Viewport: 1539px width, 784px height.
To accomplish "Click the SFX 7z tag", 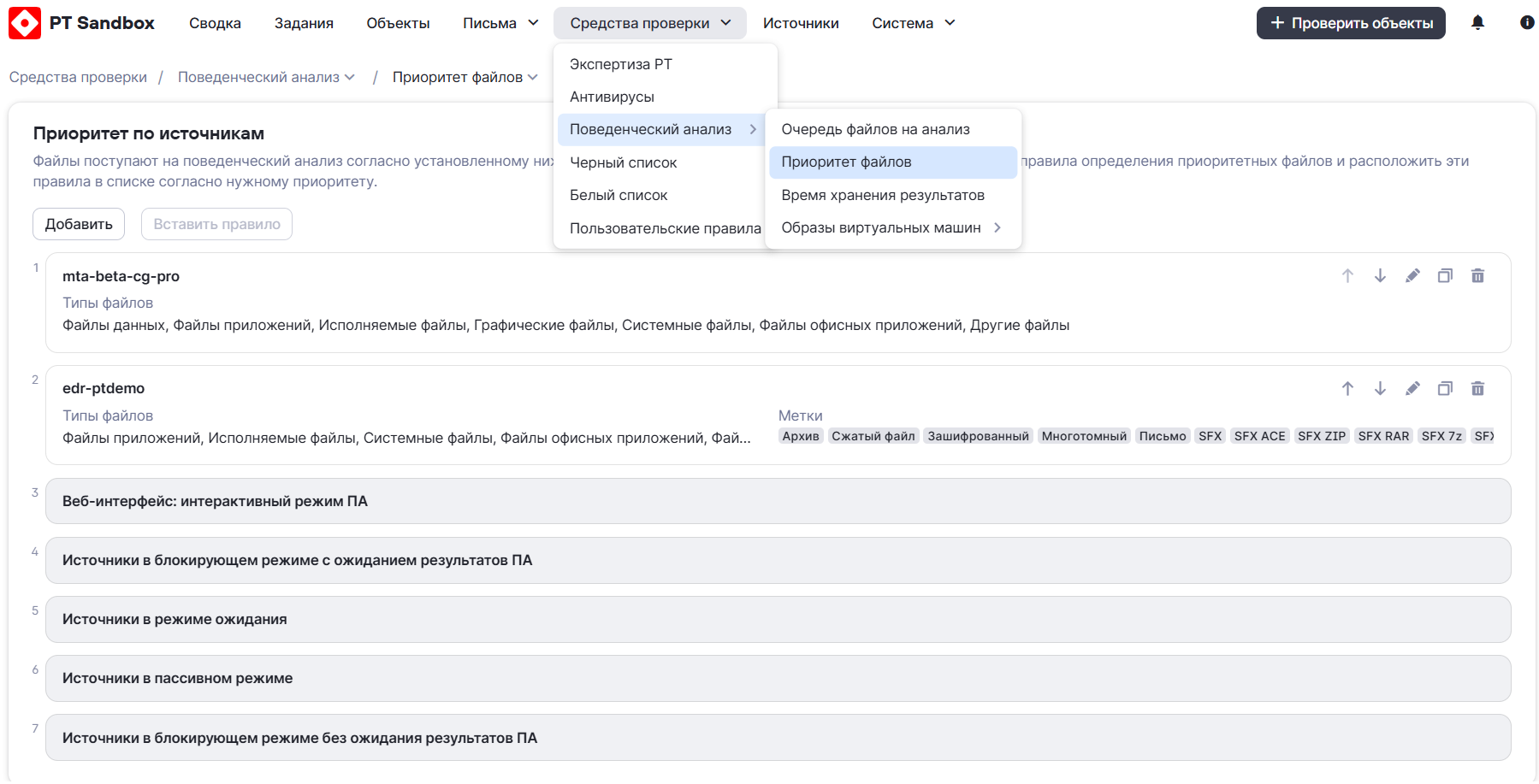I will pyautogui.click(x=1441, y=436).
